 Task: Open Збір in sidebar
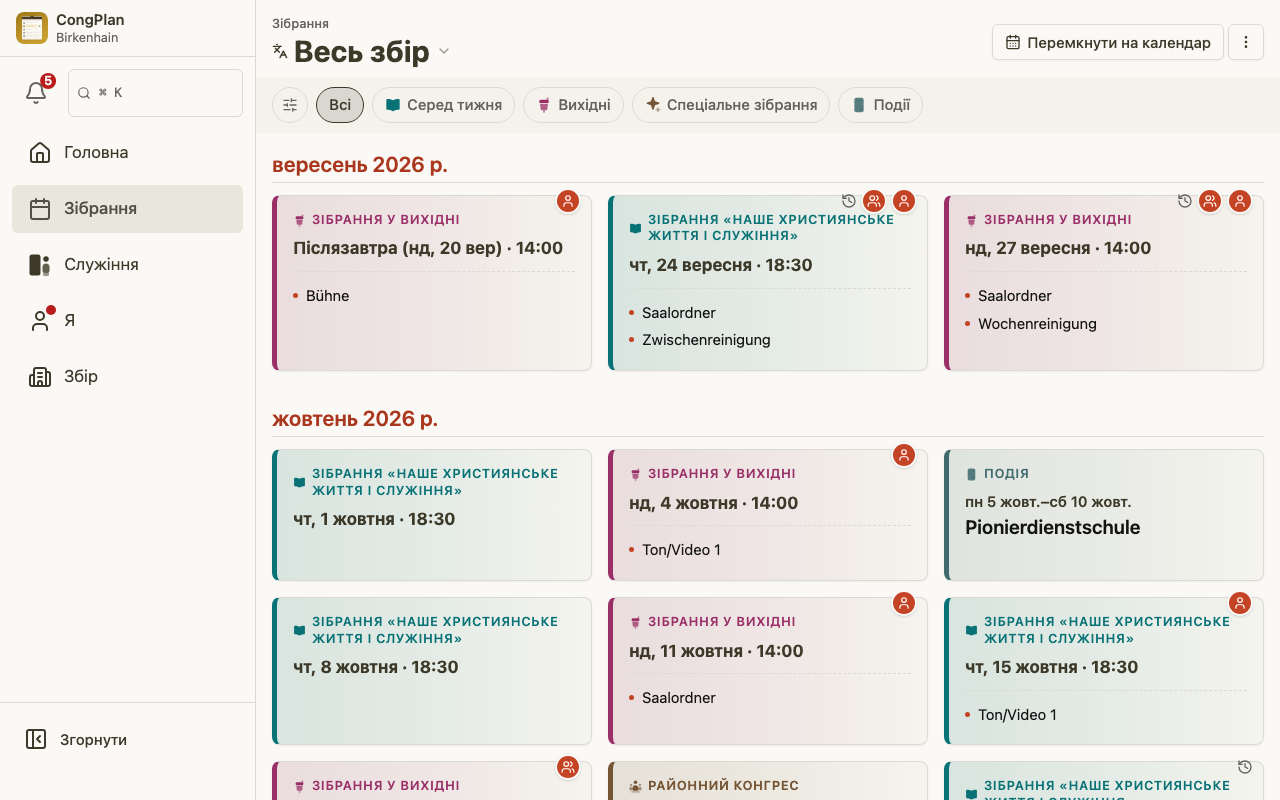[x=127, y=377]
